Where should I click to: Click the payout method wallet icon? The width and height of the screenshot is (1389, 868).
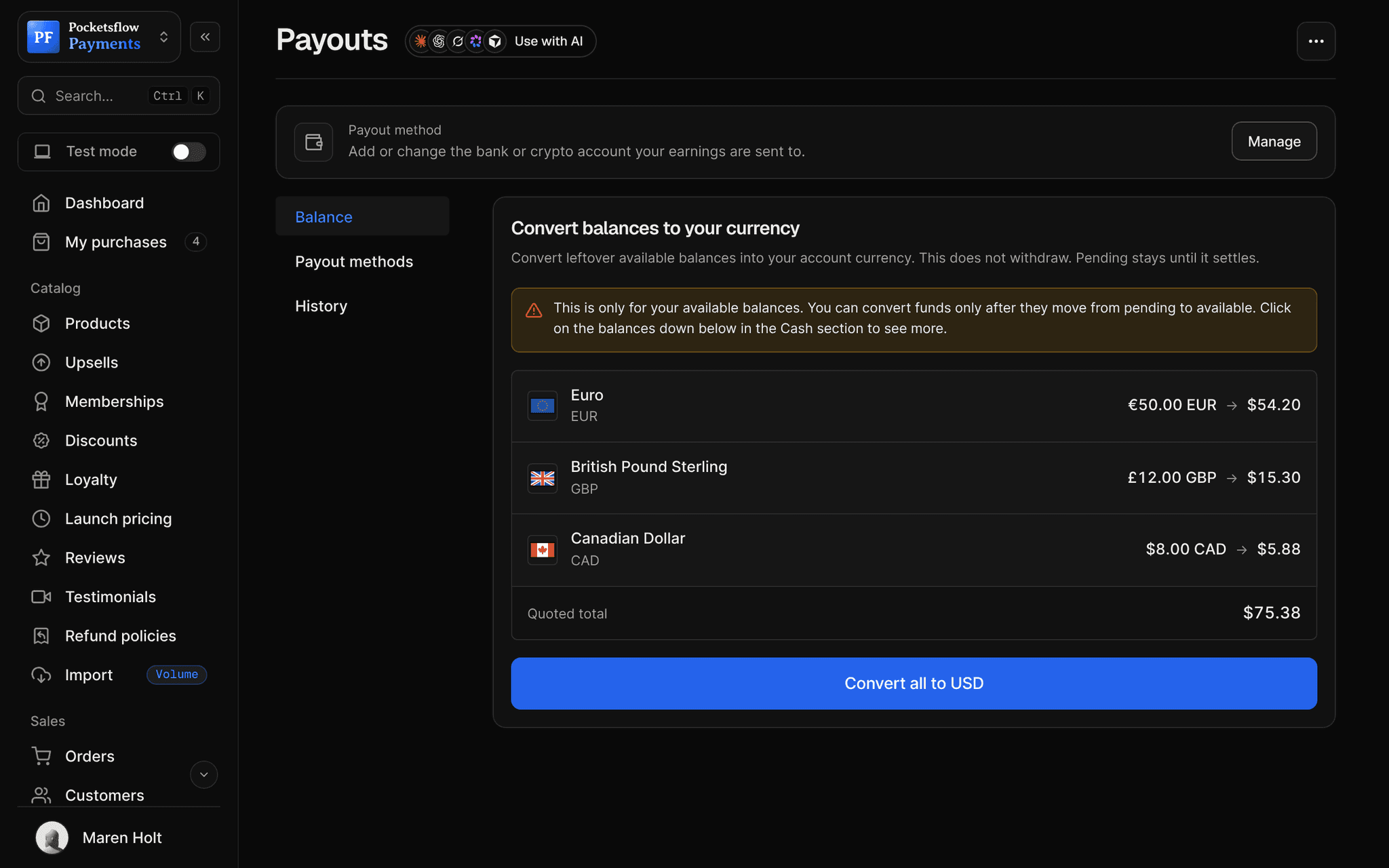coord(313,142)
